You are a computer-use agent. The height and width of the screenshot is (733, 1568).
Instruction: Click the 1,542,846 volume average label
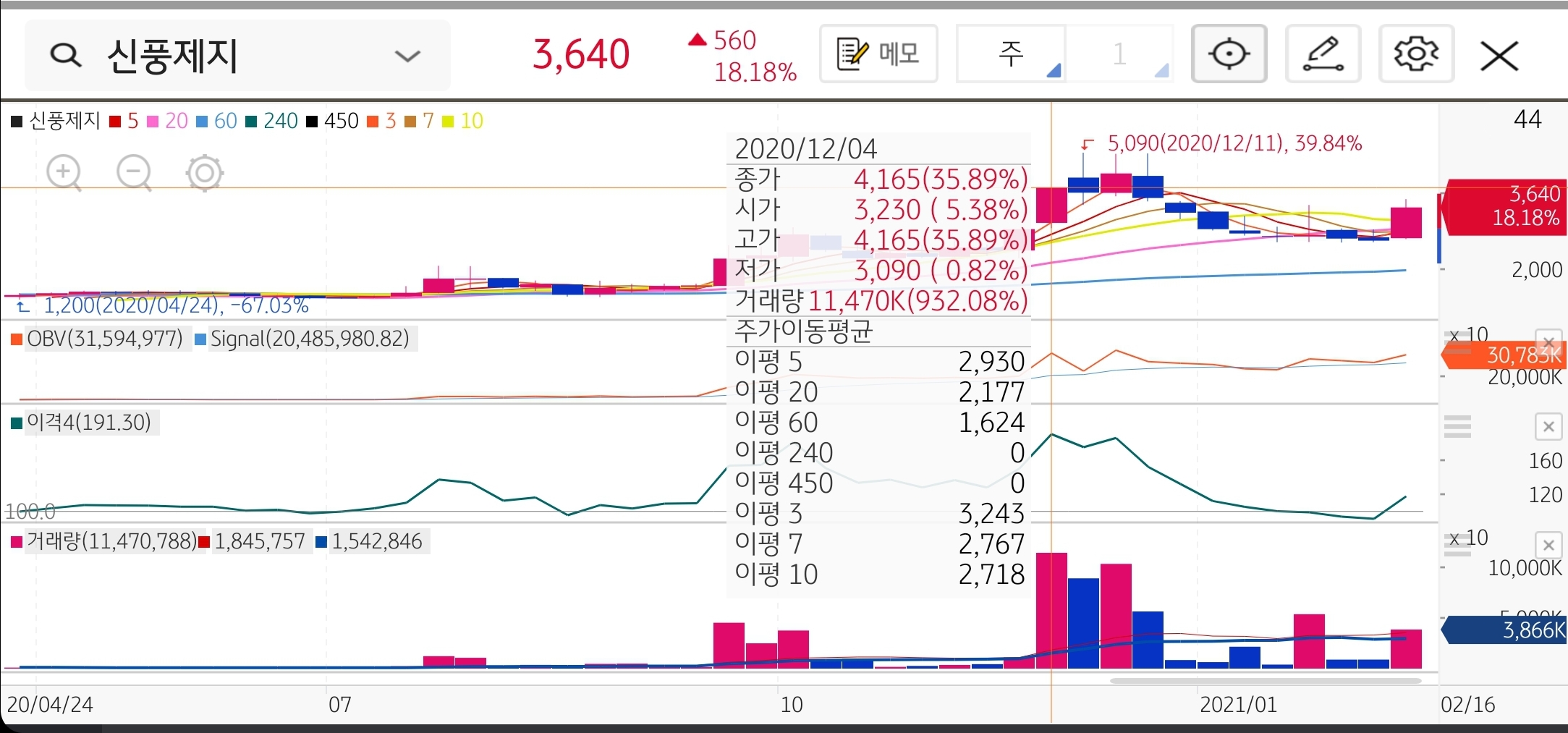377,541
